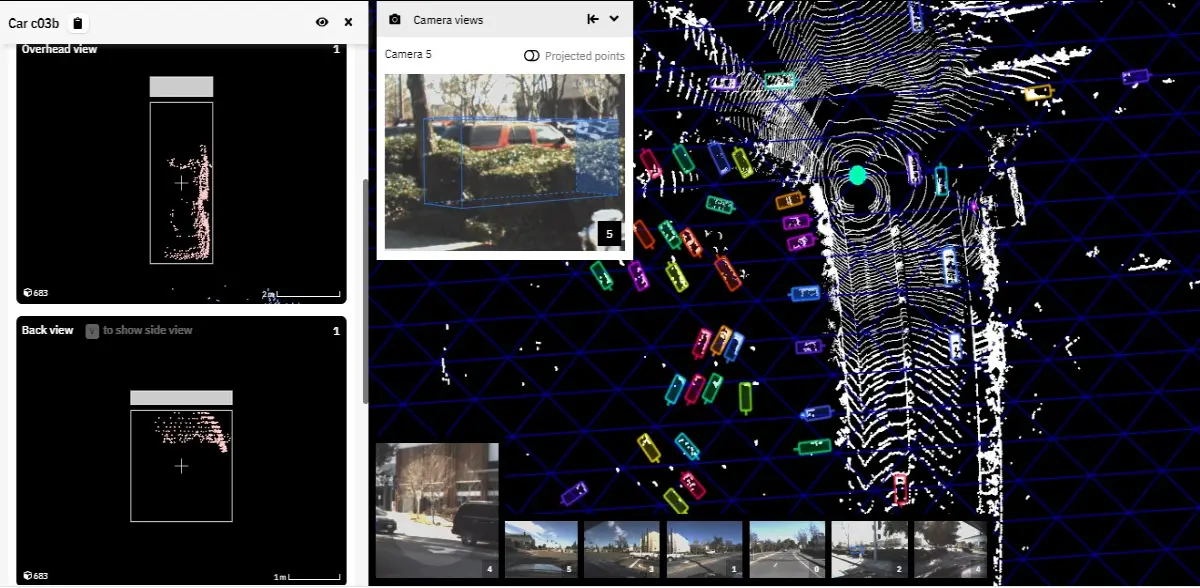Close the Car c03b panel with the X
Image resolution: width=1200 pixels, height=588 pixels.
click(x=348, y=22)
